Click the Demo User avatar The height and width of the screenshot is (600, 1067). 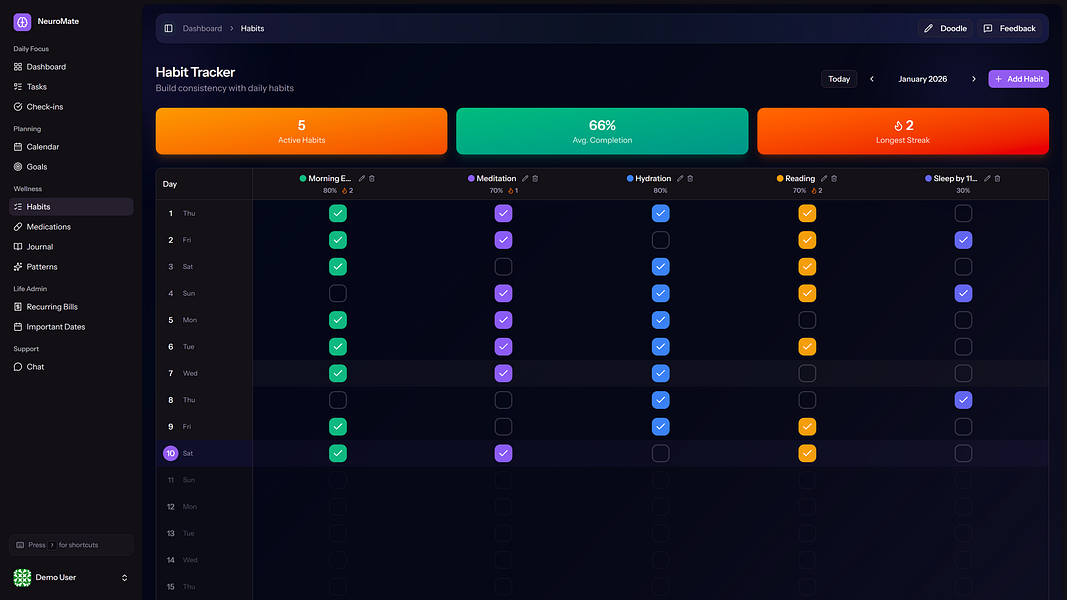pos(22,578)
